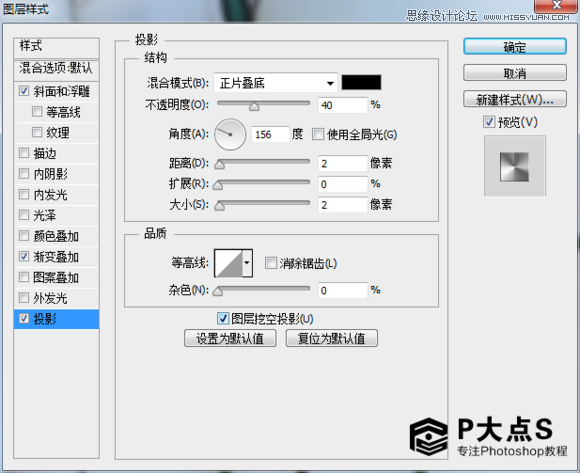Click the 距离 distance slider handle
The image size is (580, 473).
220,165
